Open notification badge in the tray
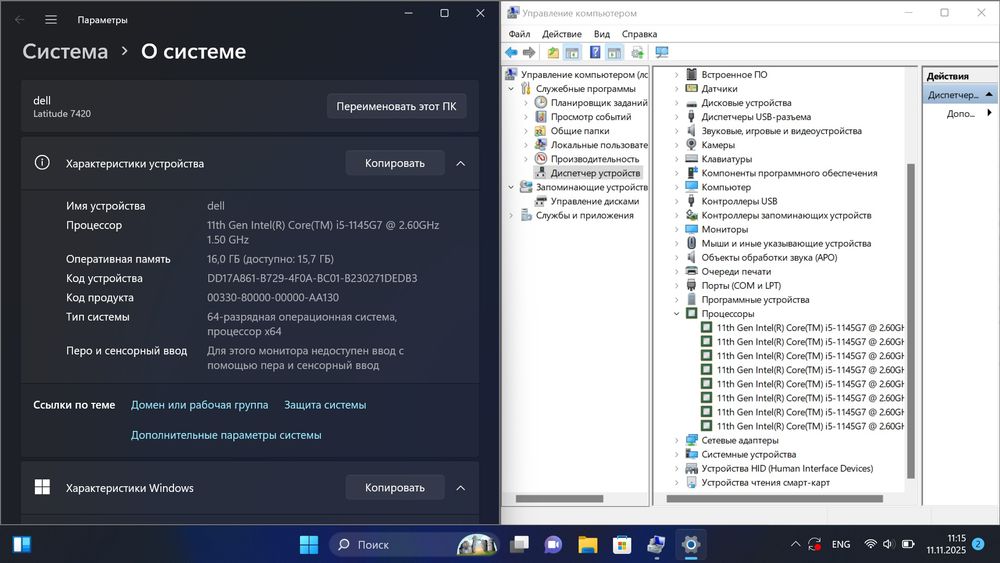This screenshot has height=563, width=1000. tap(978, 544)
